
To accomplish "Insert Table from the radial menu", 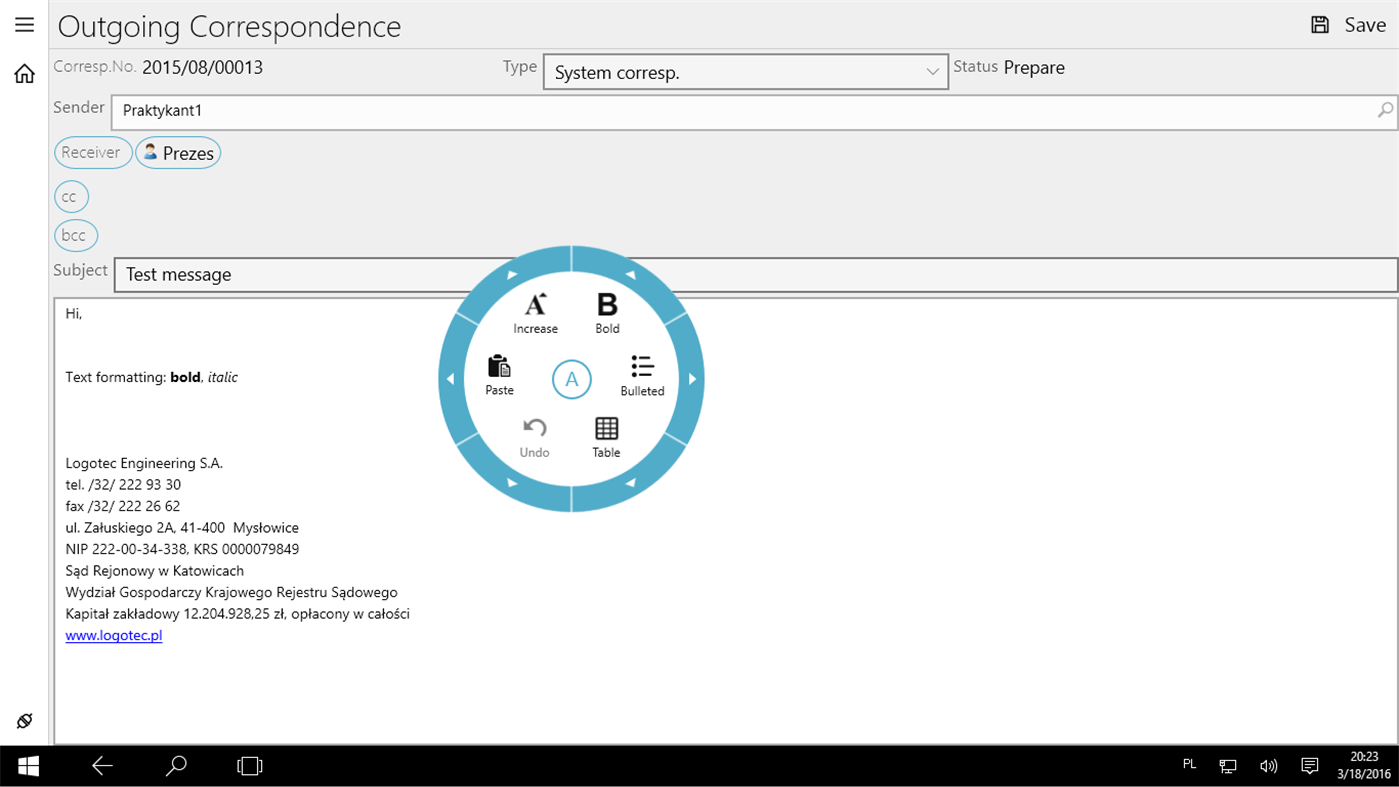I will (x=606, y=438).
